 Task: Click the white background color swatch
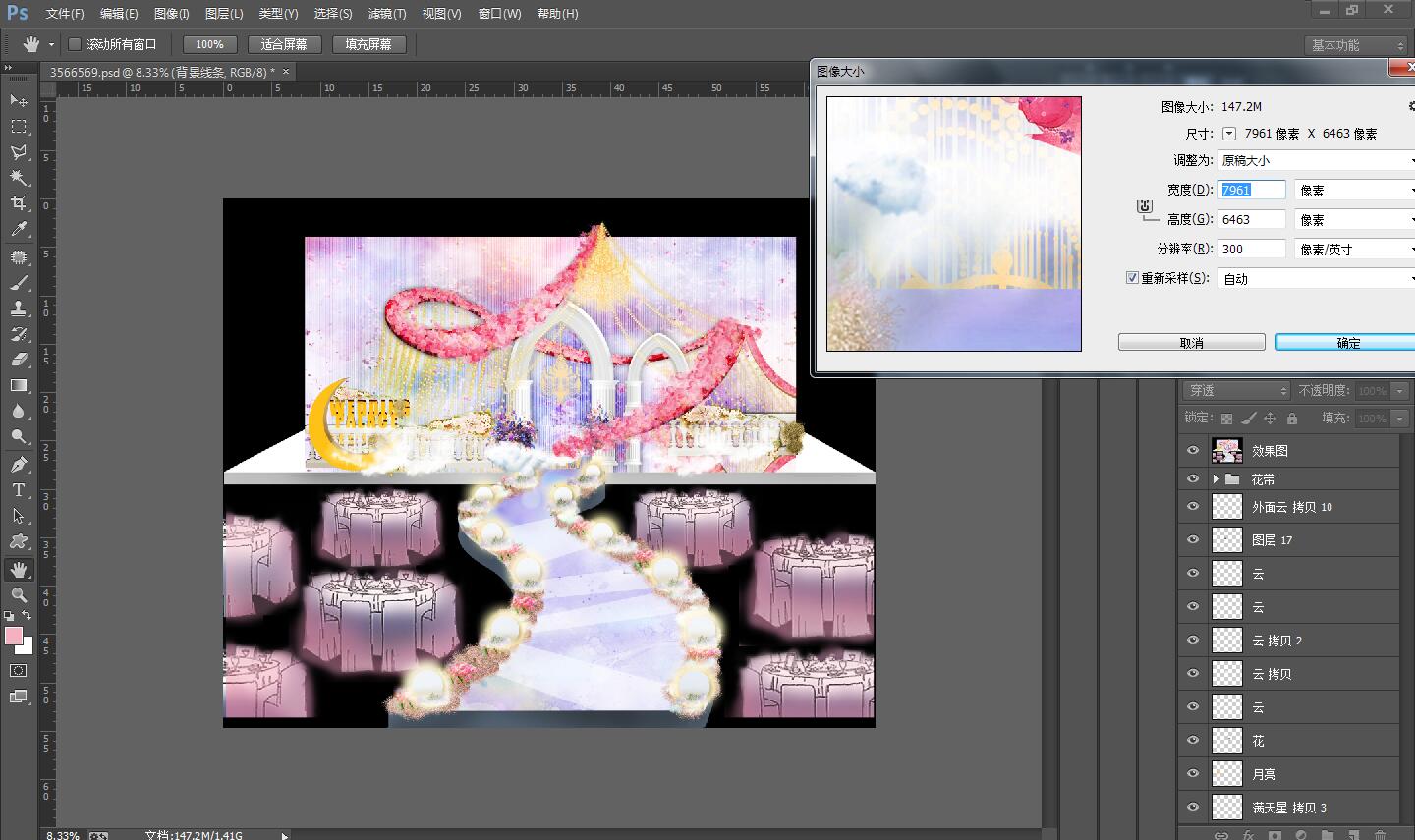27,648
